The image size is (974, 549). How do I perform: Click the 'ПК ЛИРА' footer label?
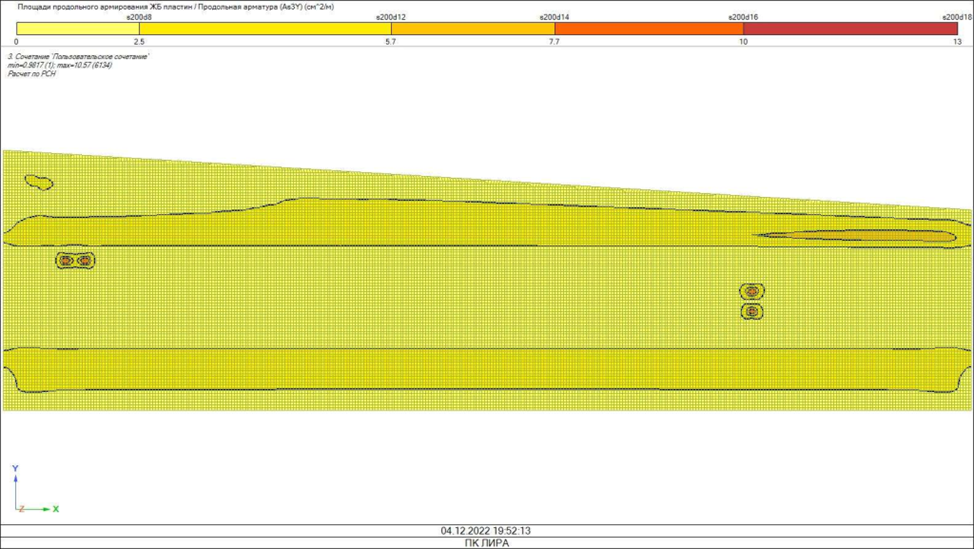click(486, 543)
